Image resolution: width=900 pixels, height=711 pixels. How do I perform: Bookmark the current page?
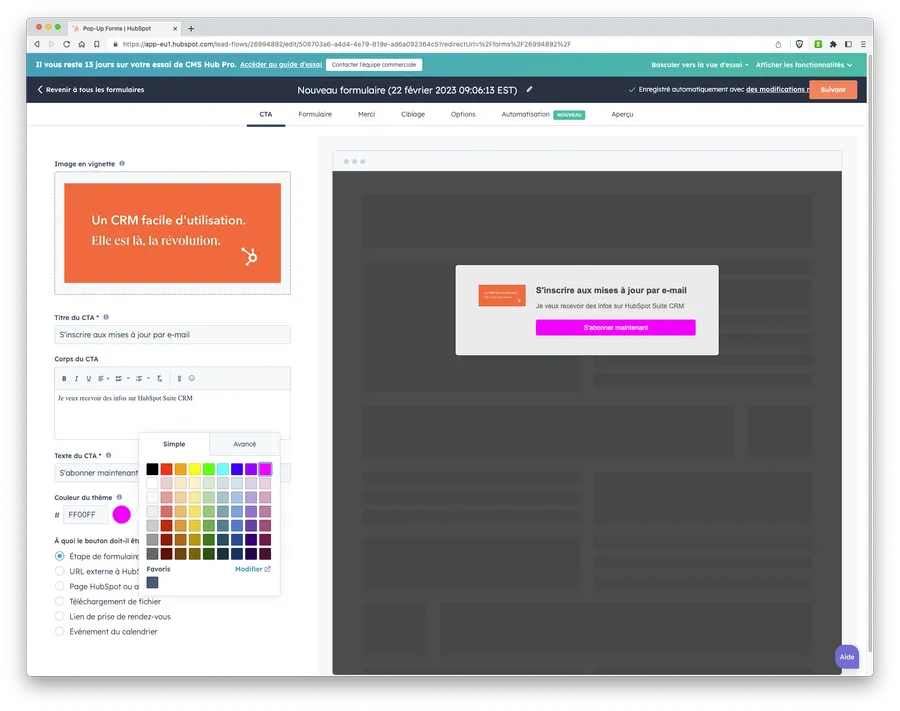[x=96, y=44]
